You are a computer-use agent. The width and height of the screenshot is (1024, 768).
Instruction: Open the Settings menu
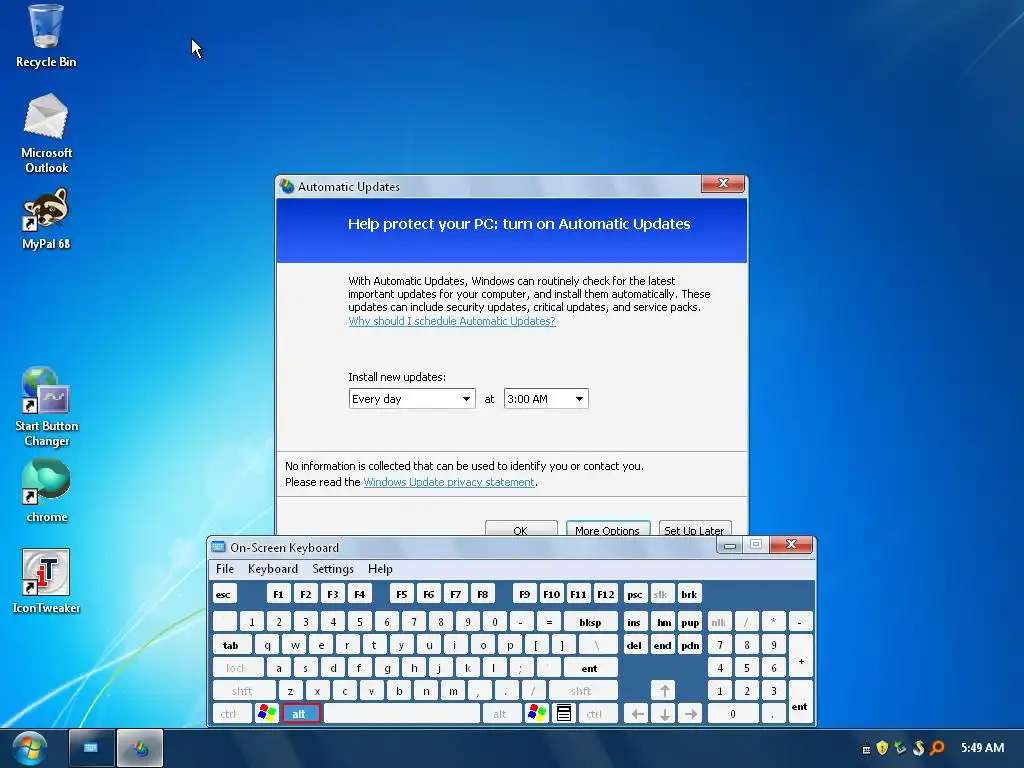333,569
